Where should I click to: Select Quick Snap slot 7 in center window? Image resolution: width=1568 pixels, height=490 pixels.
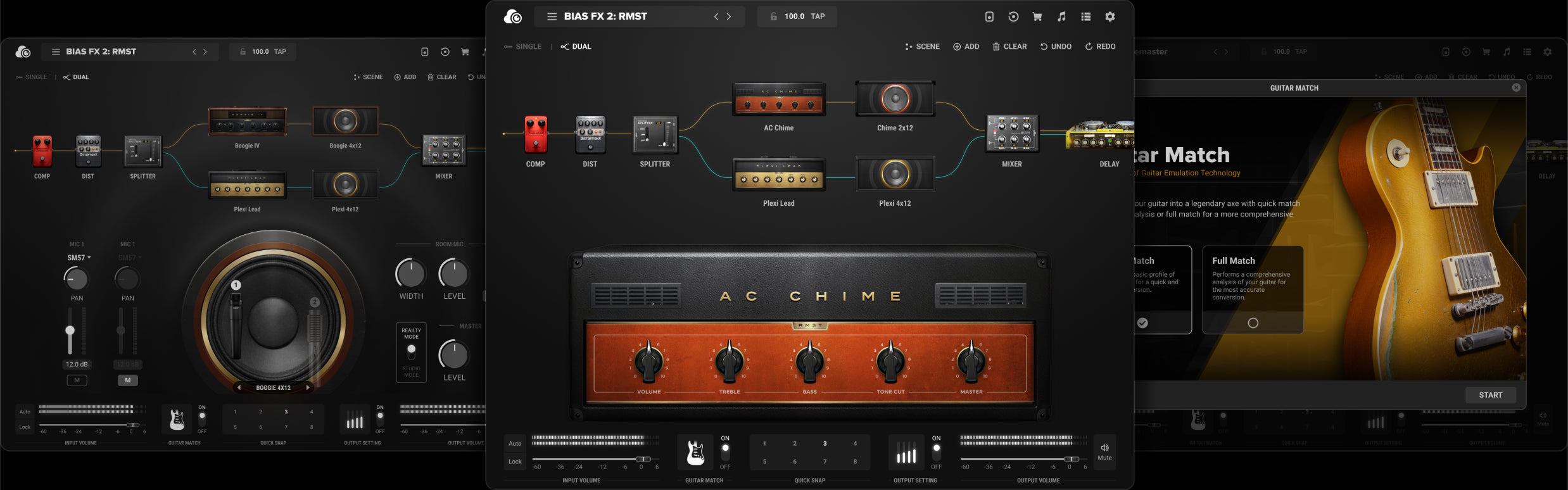pyautogui.click(x=825, y=462)
